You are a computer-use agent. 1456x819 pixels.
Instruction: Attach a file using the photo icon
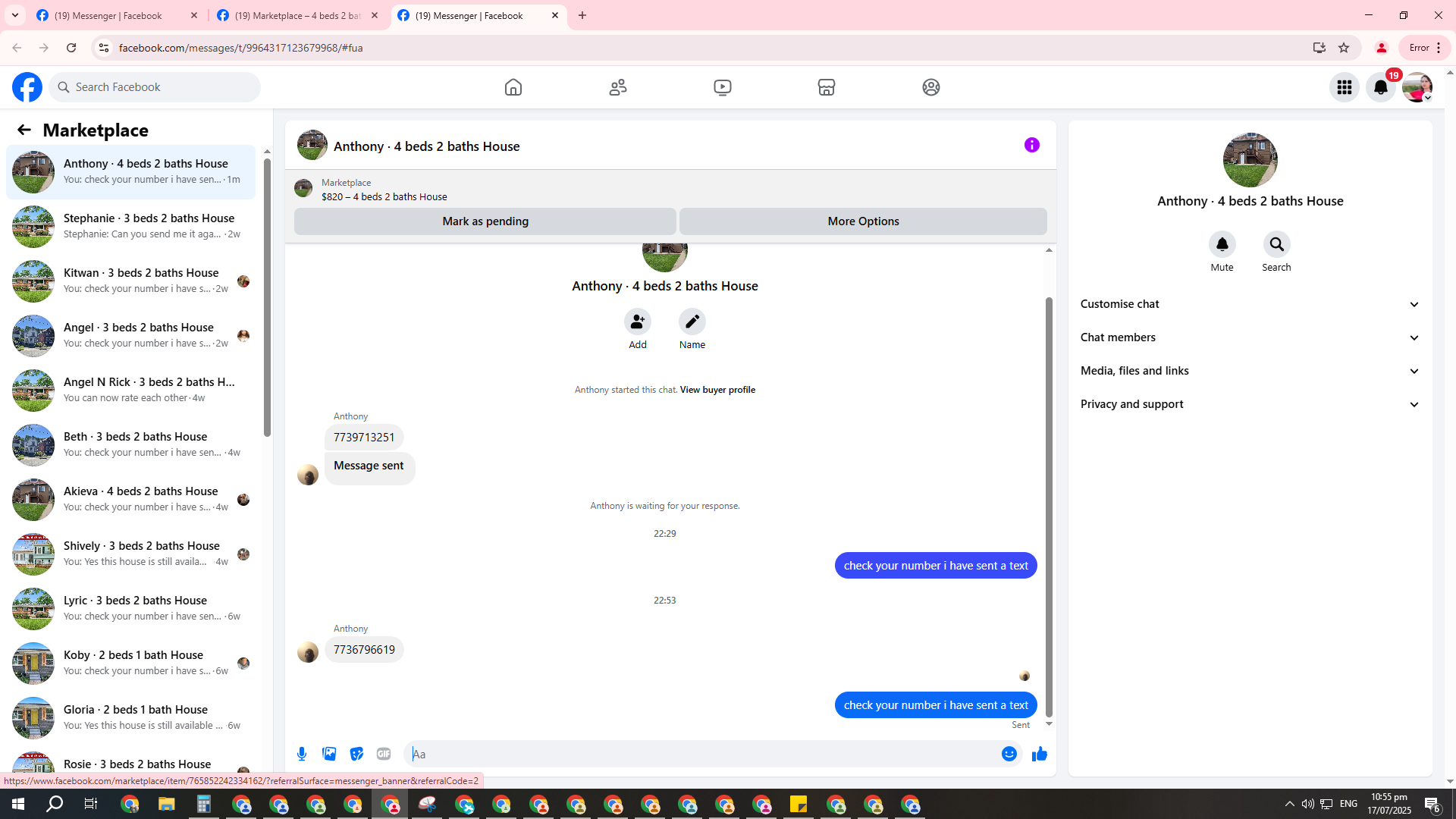[329, 754]
